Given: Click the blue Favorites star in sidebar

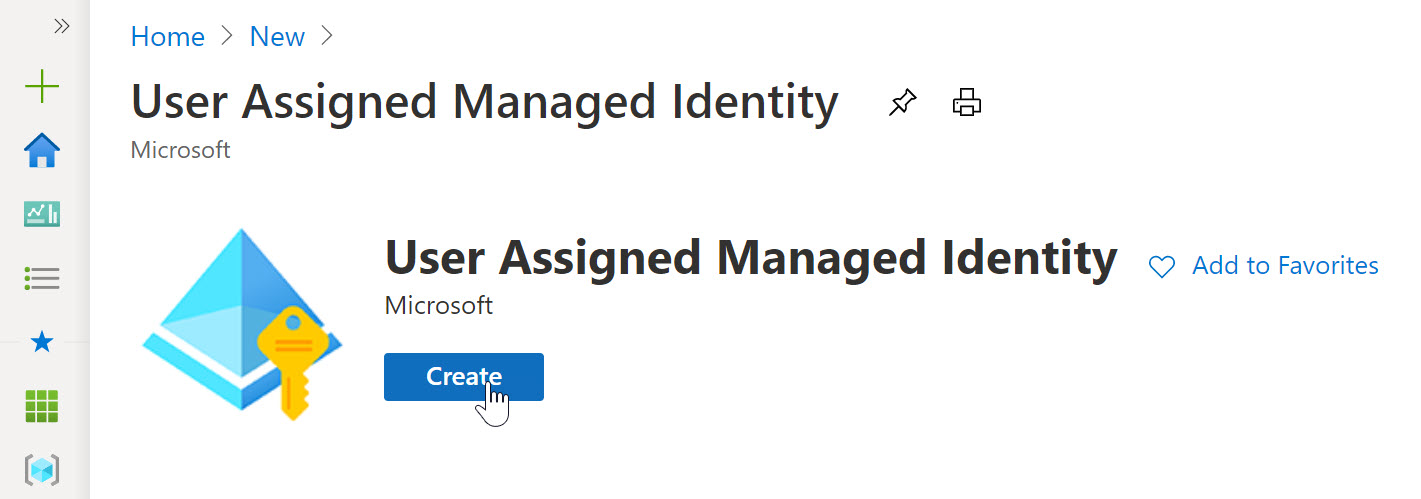Looking at the screenshot, I should coord(42,343).
